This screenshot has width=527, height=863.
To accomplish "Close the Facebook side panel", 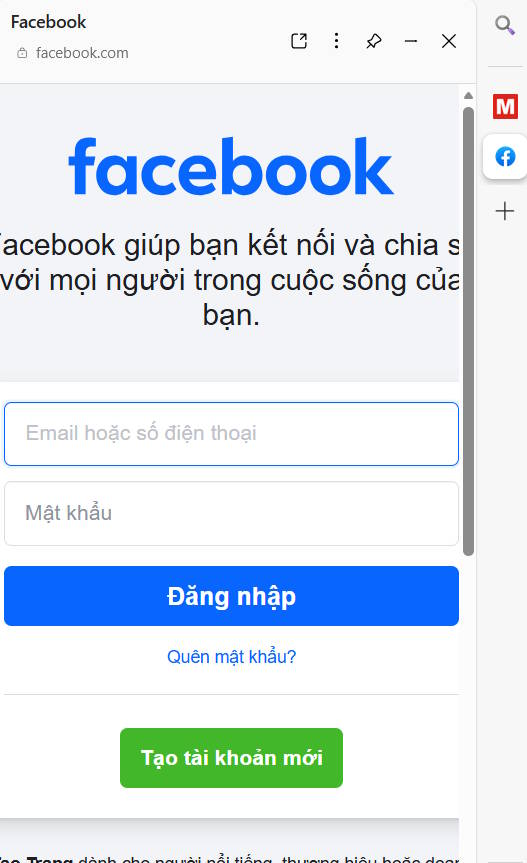I will (x=449, y=41).
